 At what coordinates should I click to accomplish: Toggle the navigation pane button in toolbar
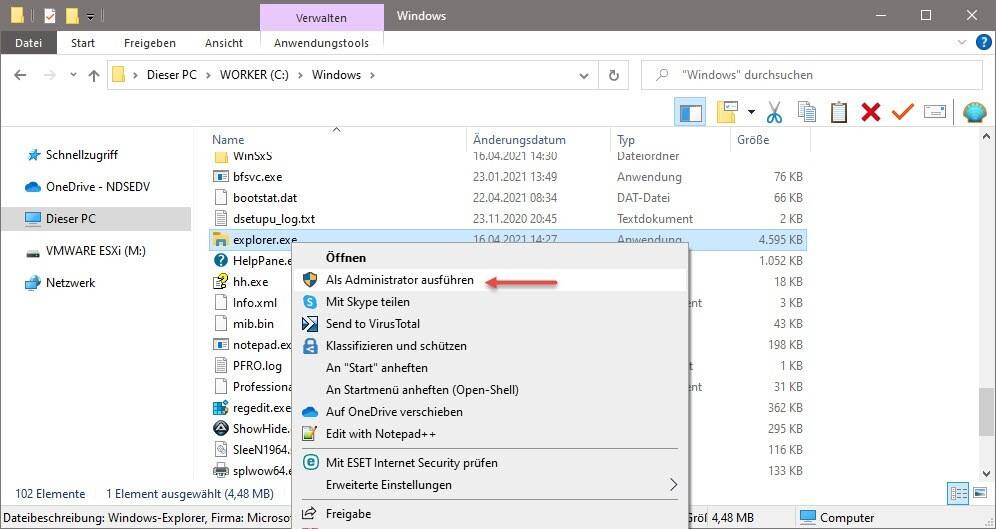click(x=690, y=112)
